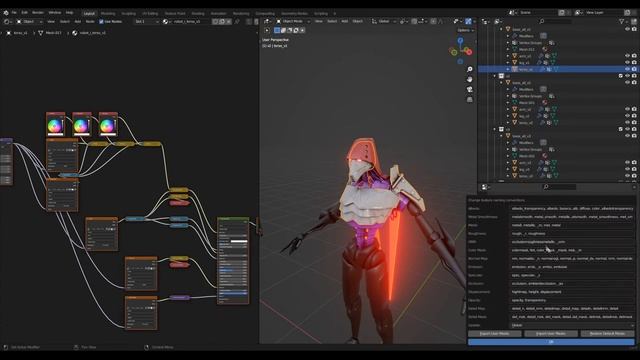The height and width of the screenshot is (360, 640).
Task: Click the Import User Masks button
Action: pyautogui.click(x=551, y=333)
